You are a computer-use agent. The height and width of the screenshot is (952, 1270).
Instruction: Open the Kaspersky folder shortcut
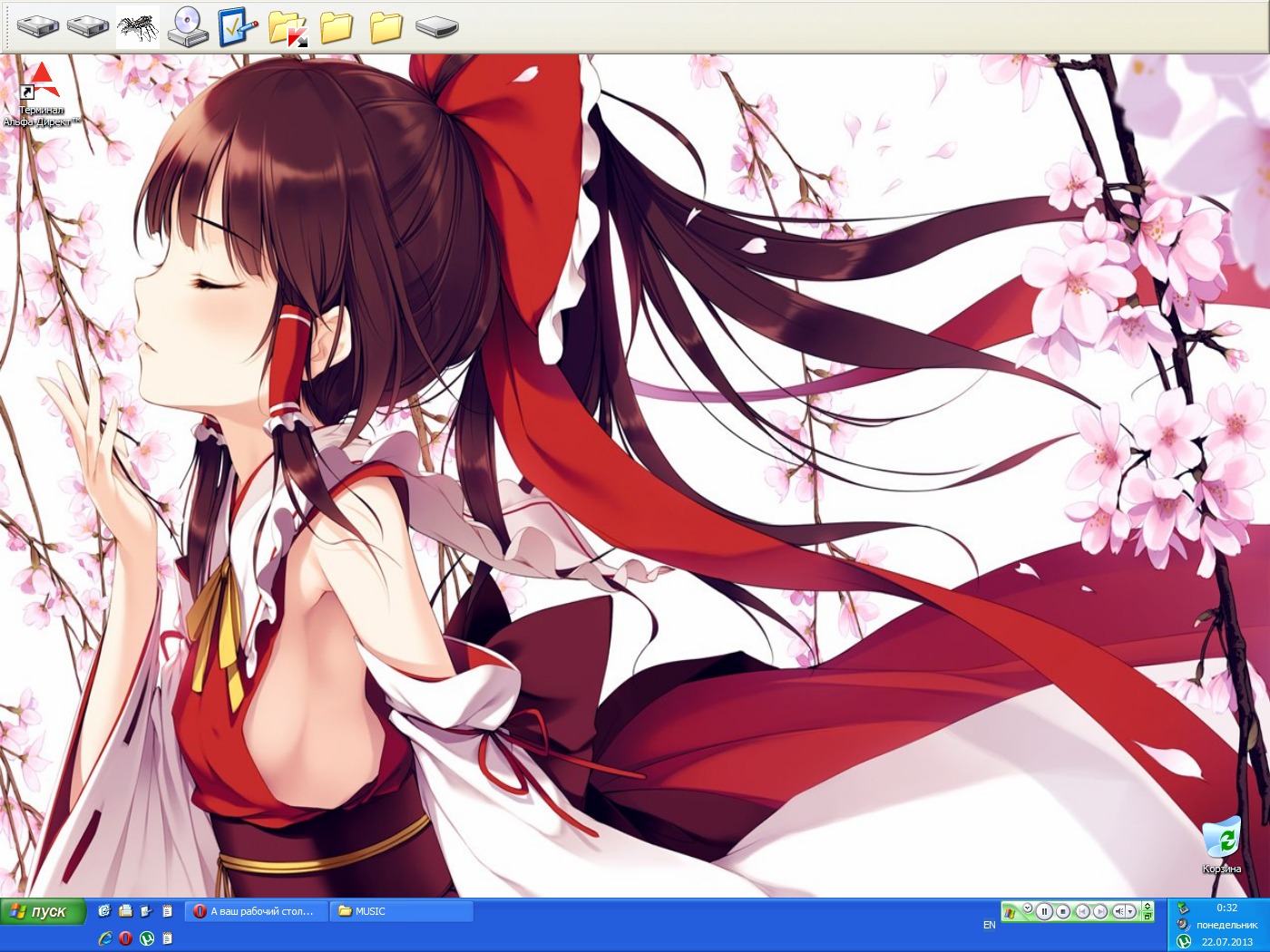pyautogui.click(x=288, y=27)
